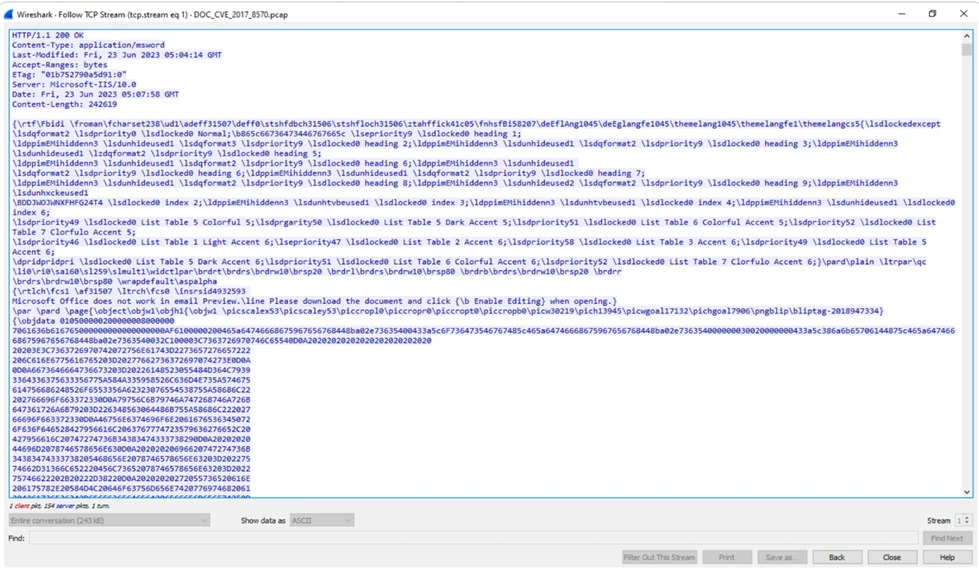Click the 'Find:' label

[x=17, y=538]
